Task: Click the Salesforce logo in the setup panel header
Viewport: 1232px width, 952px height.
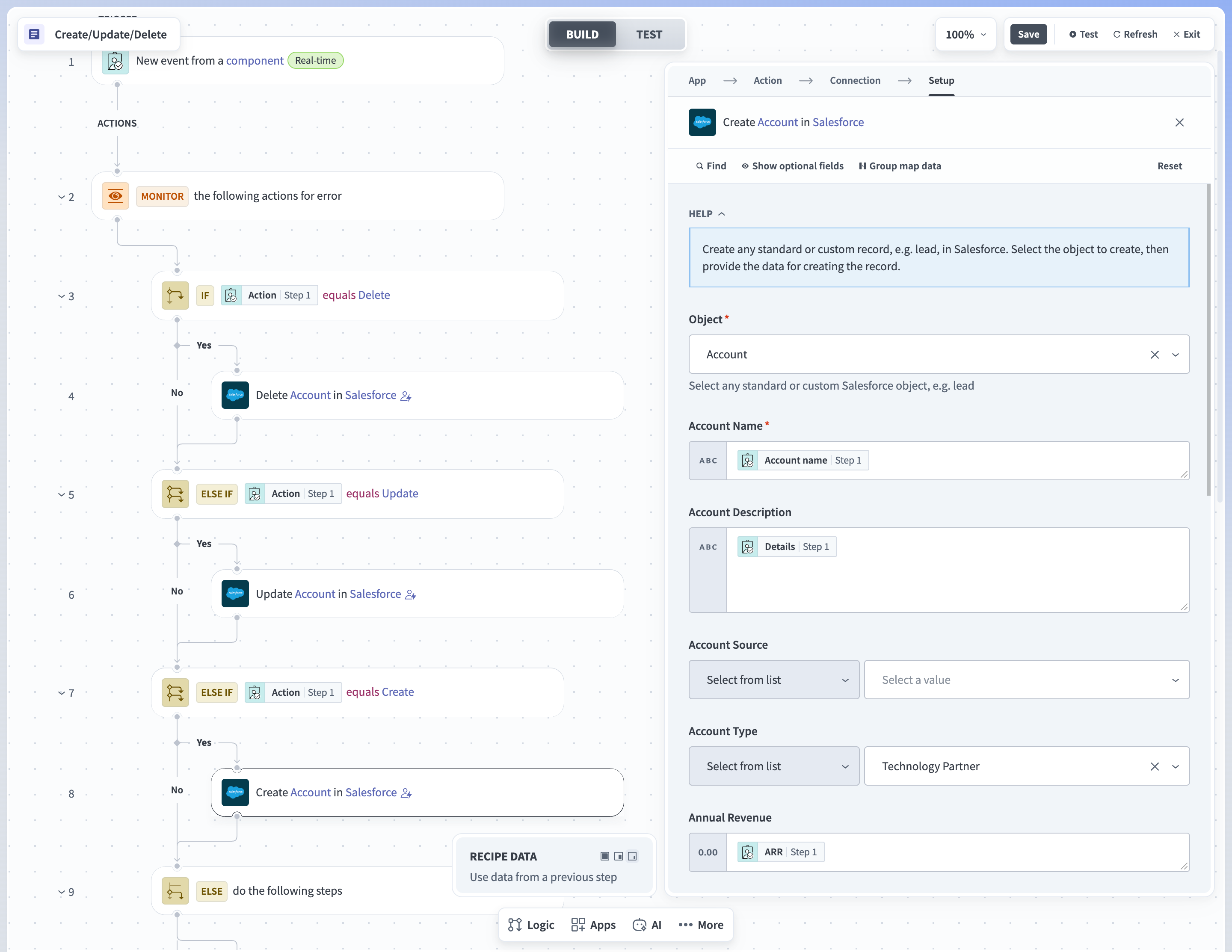Action: click(702, 122)
